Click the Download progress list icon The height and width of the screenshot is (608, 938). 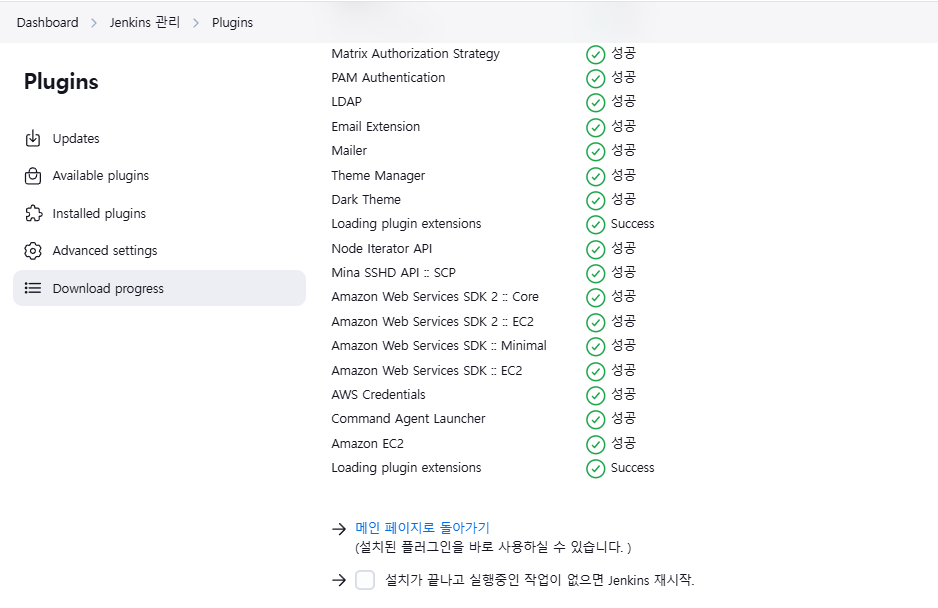coord(33,288)
